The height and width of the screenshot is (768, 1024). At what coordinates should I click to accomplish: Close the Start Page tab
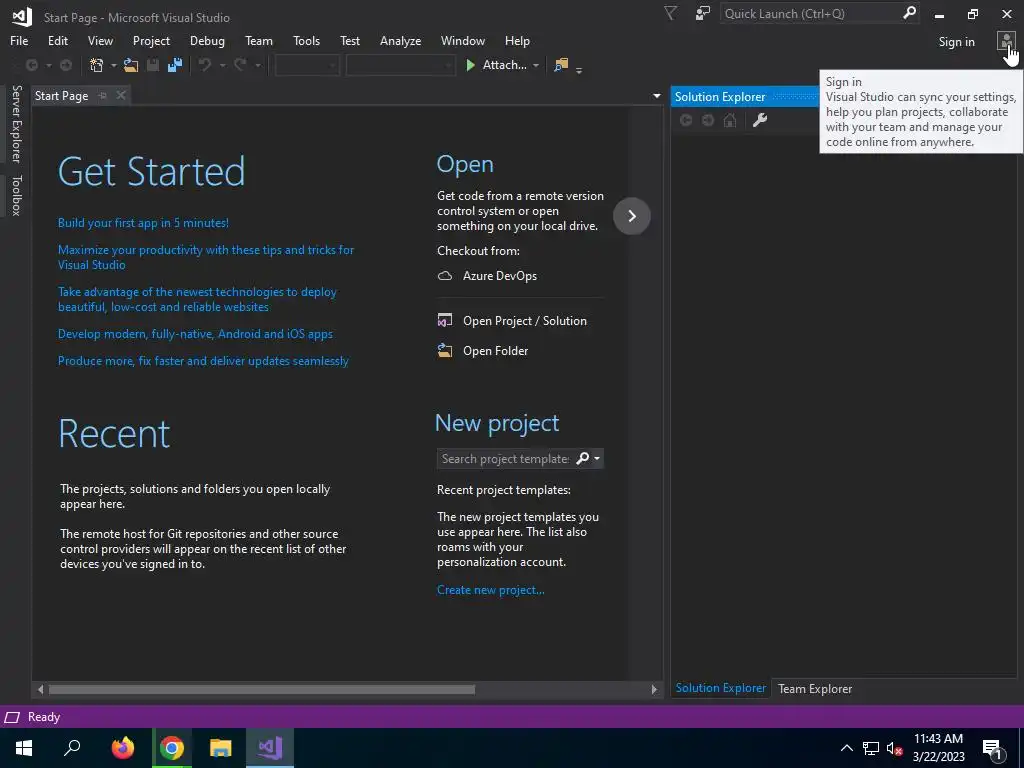click(121, 95)
